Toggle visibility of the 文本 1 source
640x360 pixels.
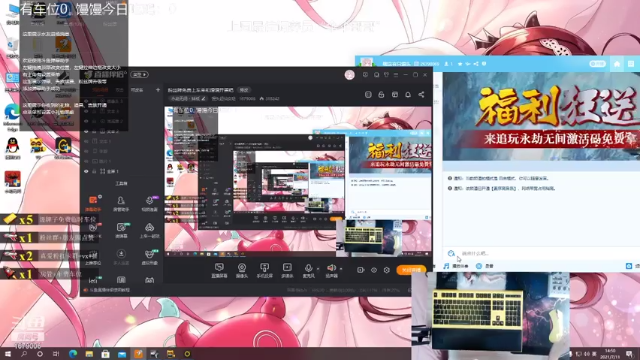[x=86, y=141]
